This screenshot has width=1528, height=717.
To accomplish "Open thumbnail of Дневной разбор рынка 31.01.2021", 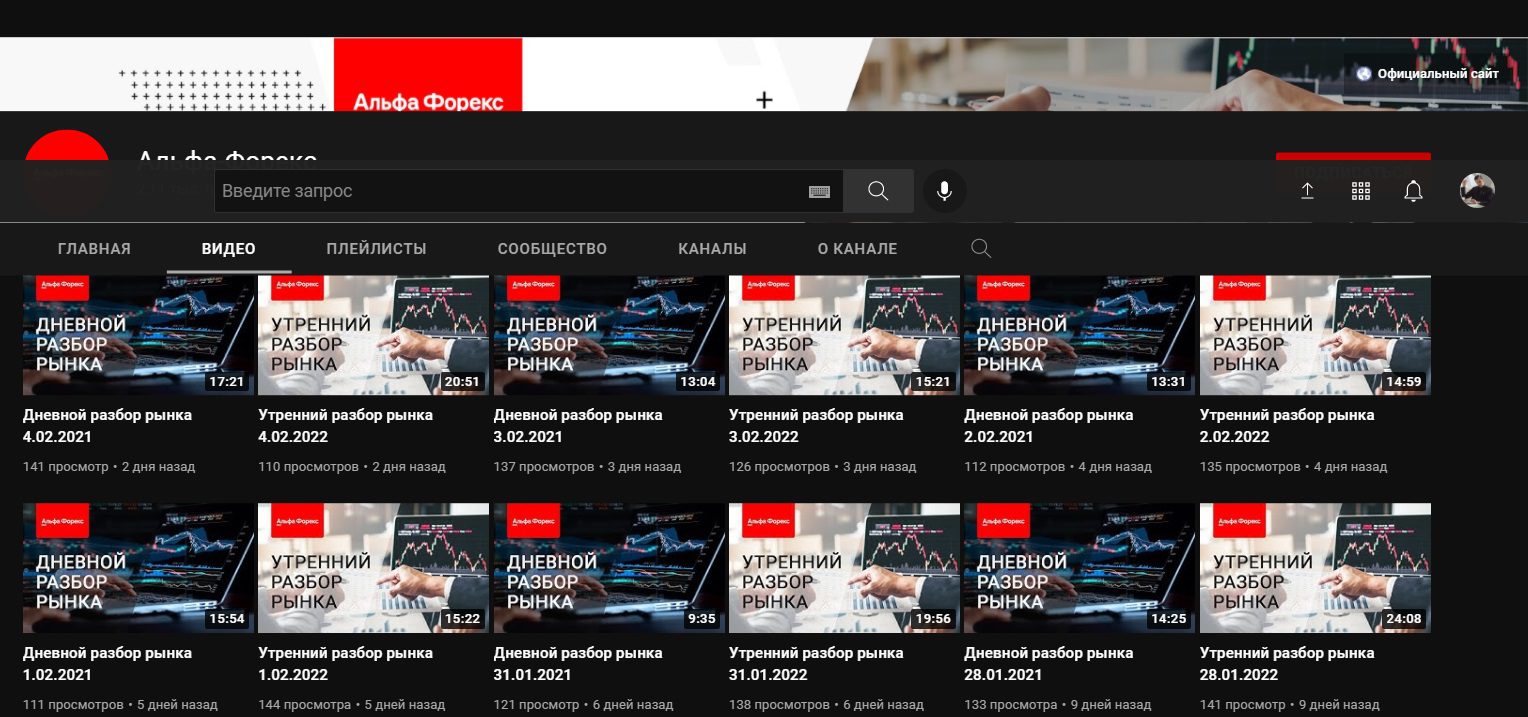I will [x=609, y=568].
